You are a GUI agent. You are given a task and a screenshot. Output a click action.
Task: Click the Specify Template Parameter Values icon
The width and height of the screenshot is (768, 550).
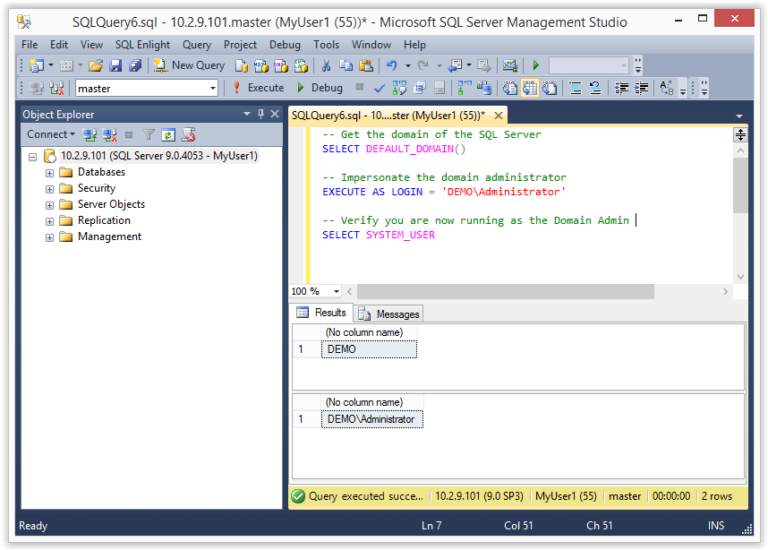pyautogui.click(x=666, y=88)
